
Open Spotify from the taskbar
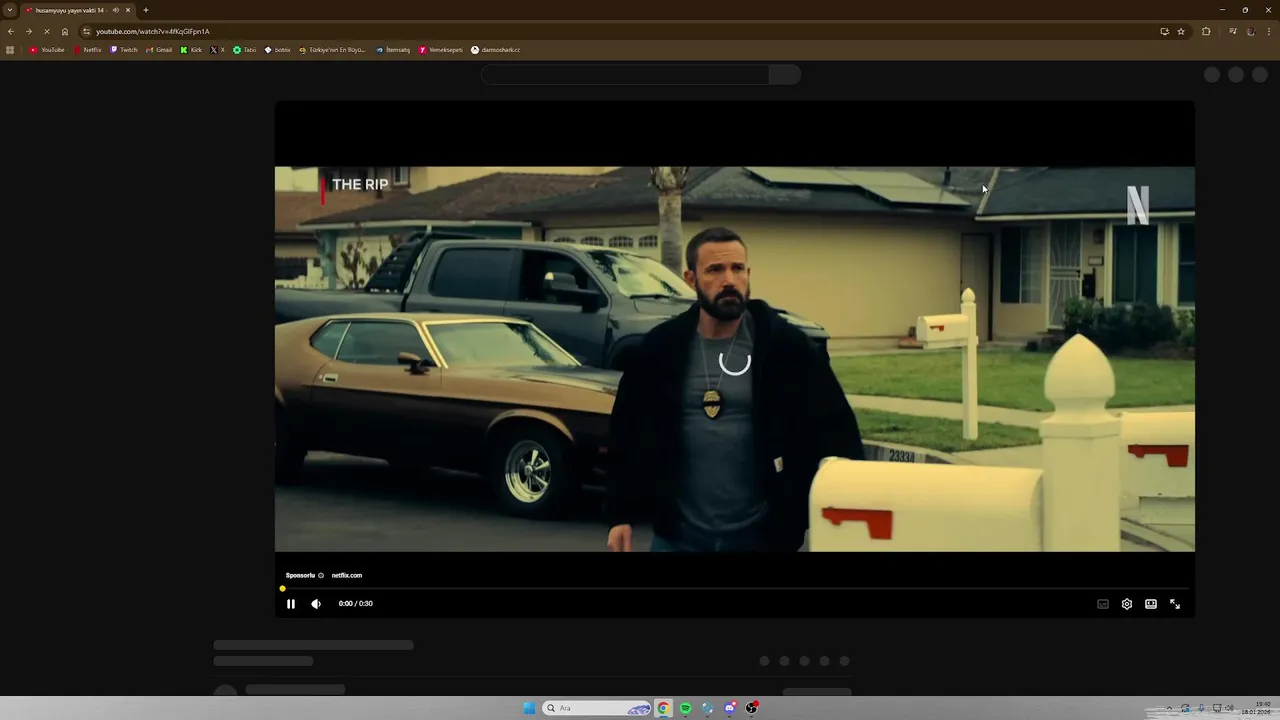(685, 708)
